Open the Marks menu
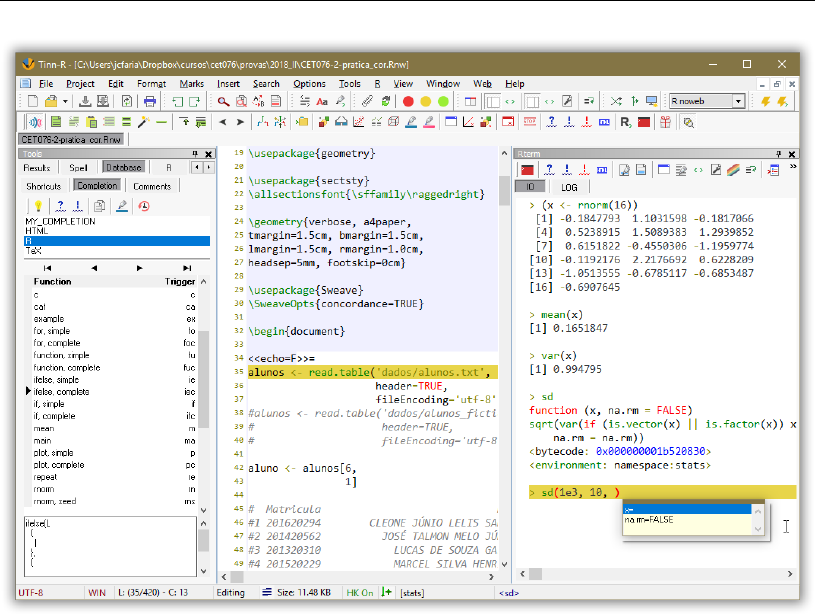This screenshot has height=615, width=815. 191,84
